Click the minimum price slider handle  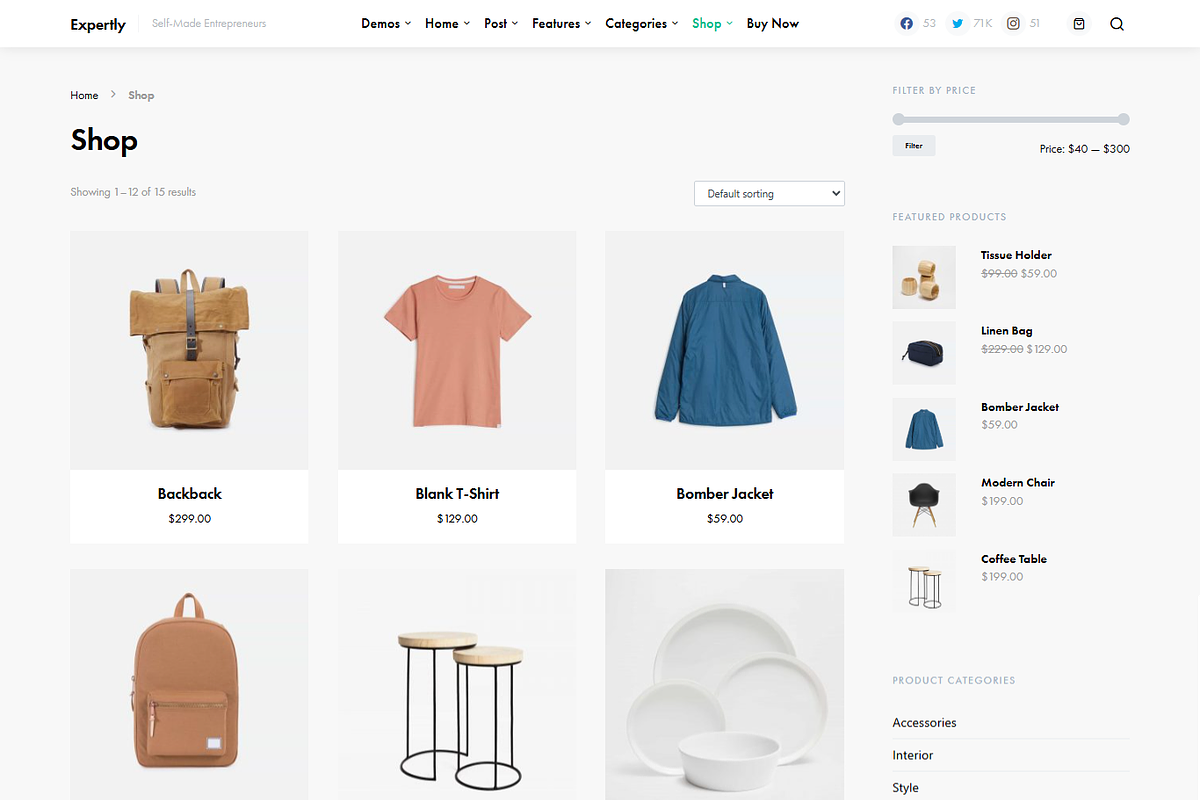tap(898, 119)
